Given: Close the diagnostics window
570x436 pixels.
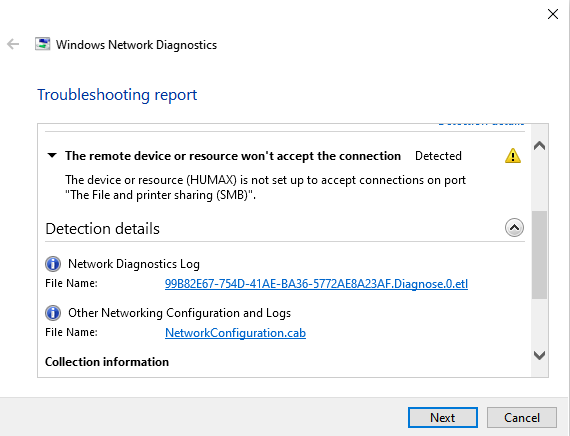Looking at the screenshot, I should click(553, 14).
